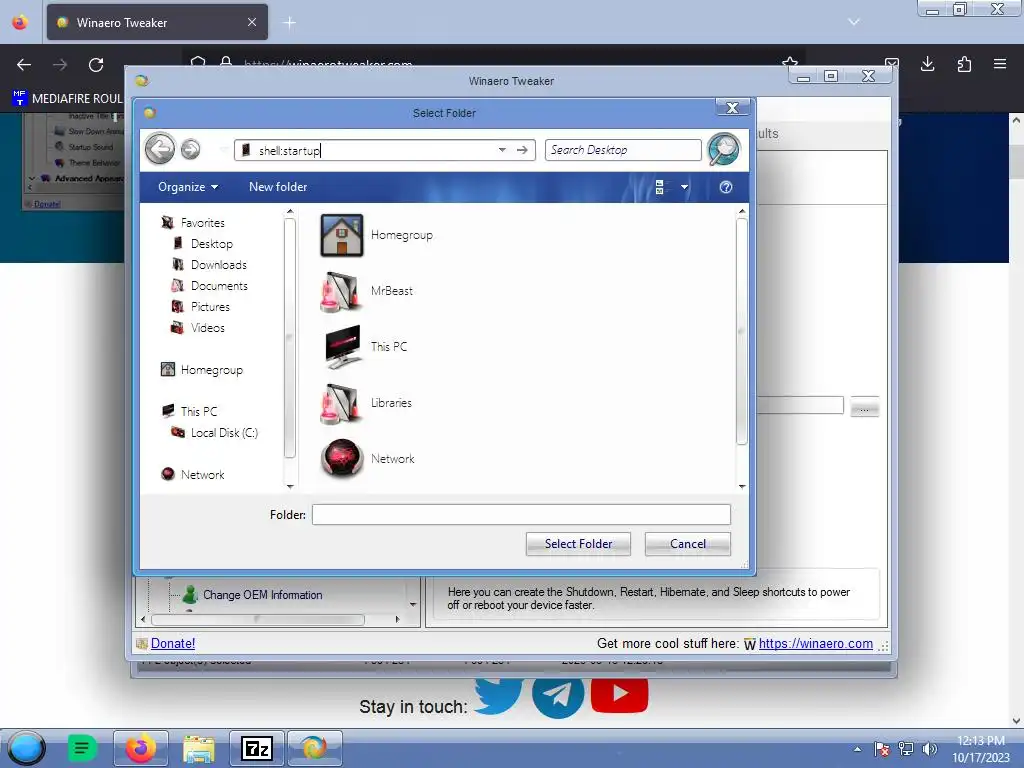The image size is (1024, 768).
Task: Select Videos in navigation pane
Action: point(208,327)
